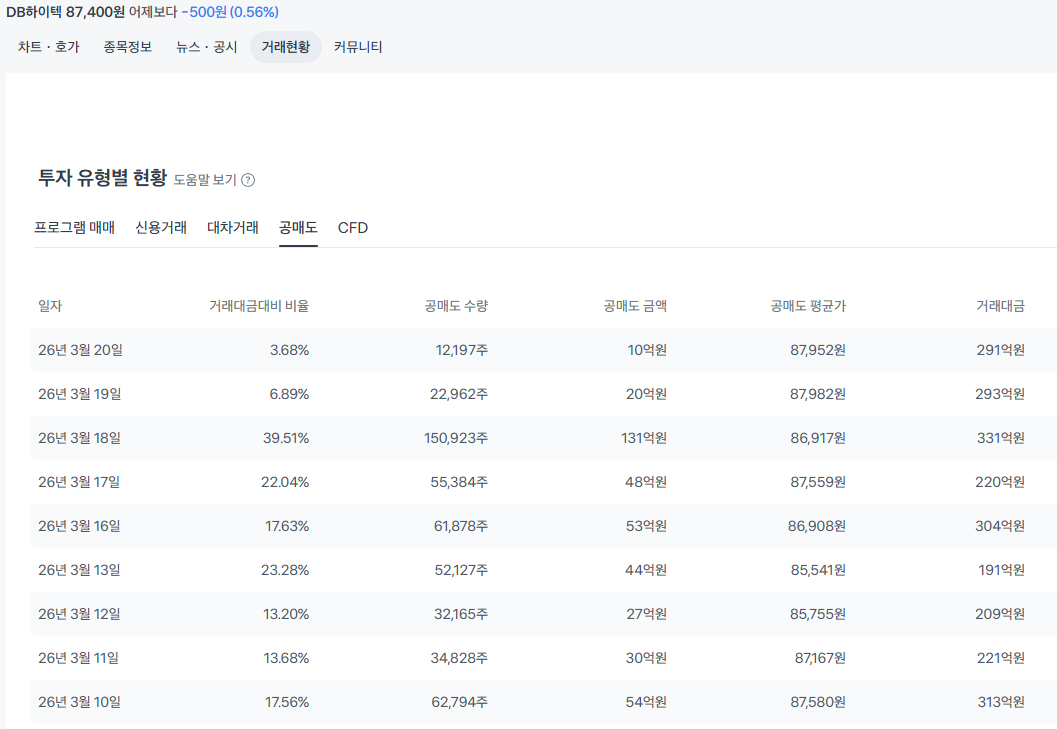Click the 13.68% ratio value

[286, 658]
